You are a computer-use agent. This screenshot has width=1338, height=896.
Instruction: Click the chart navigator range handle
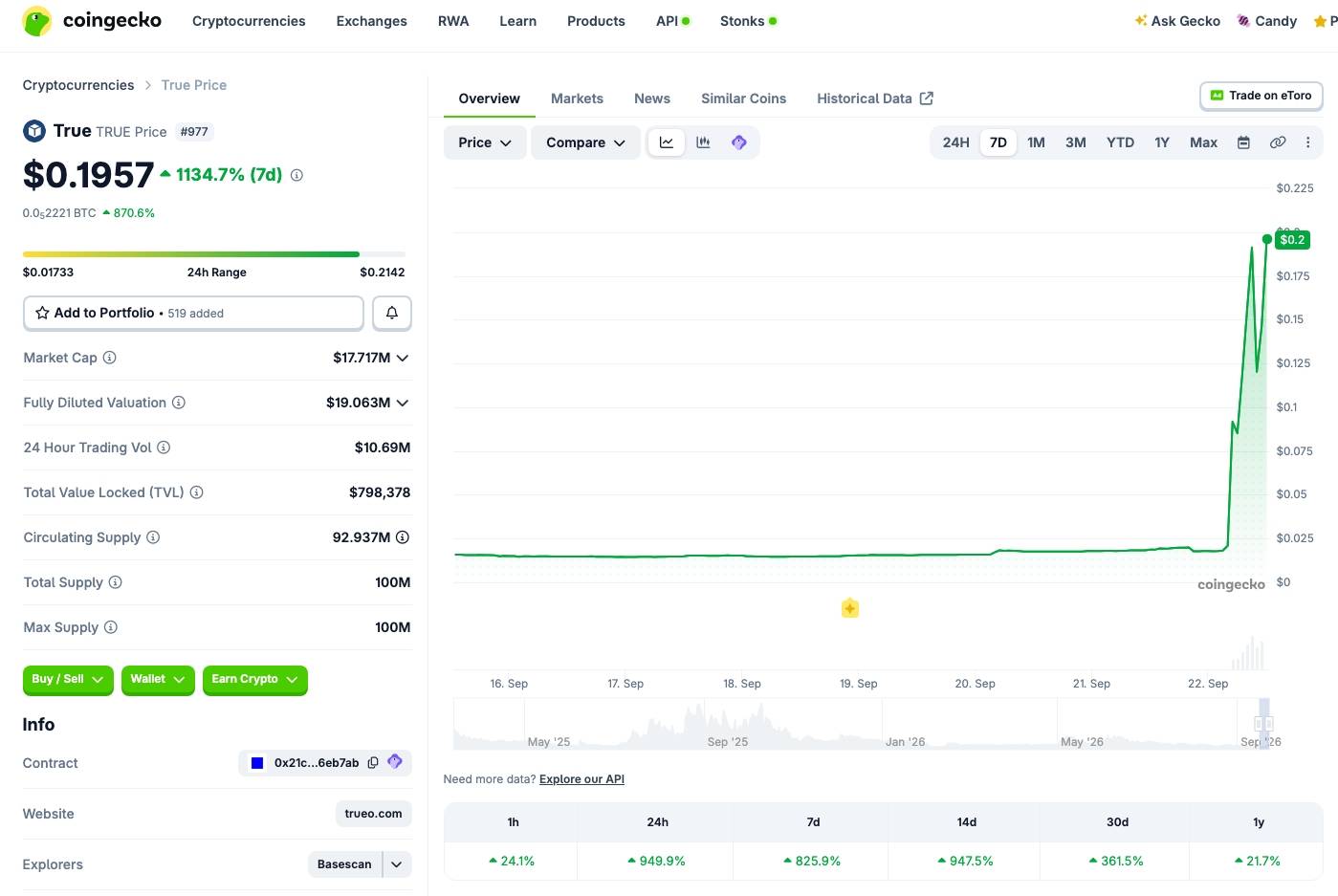coord(1263,724)
